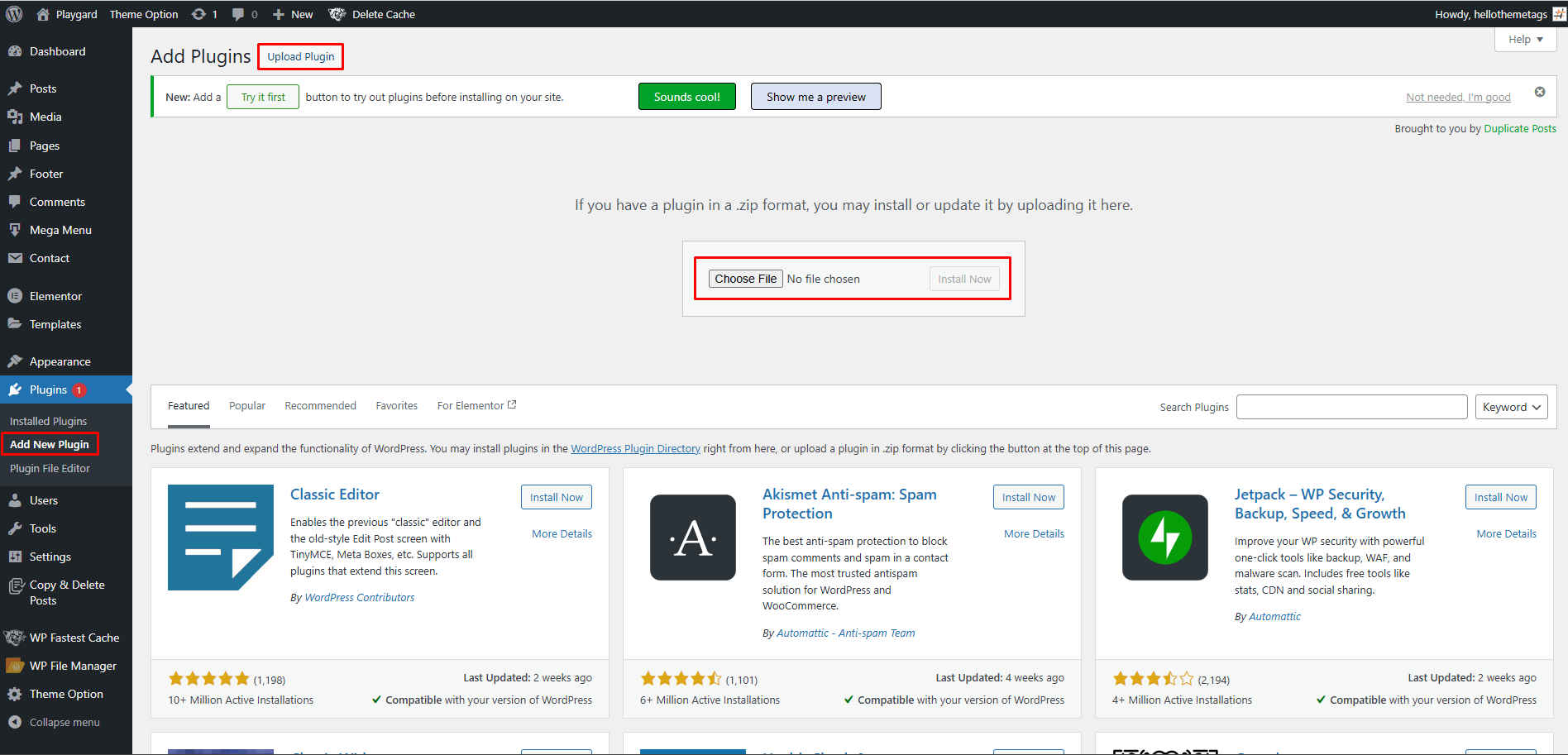Click the Settings sliders icon in sidebar
Viewport: 1568px width, 755px height.
15,557
